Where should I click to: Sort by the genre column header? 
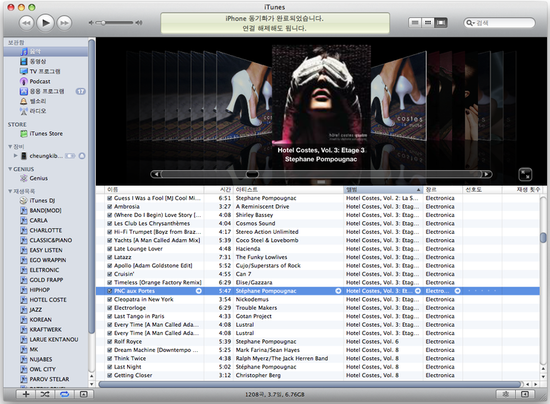point(443,190)
